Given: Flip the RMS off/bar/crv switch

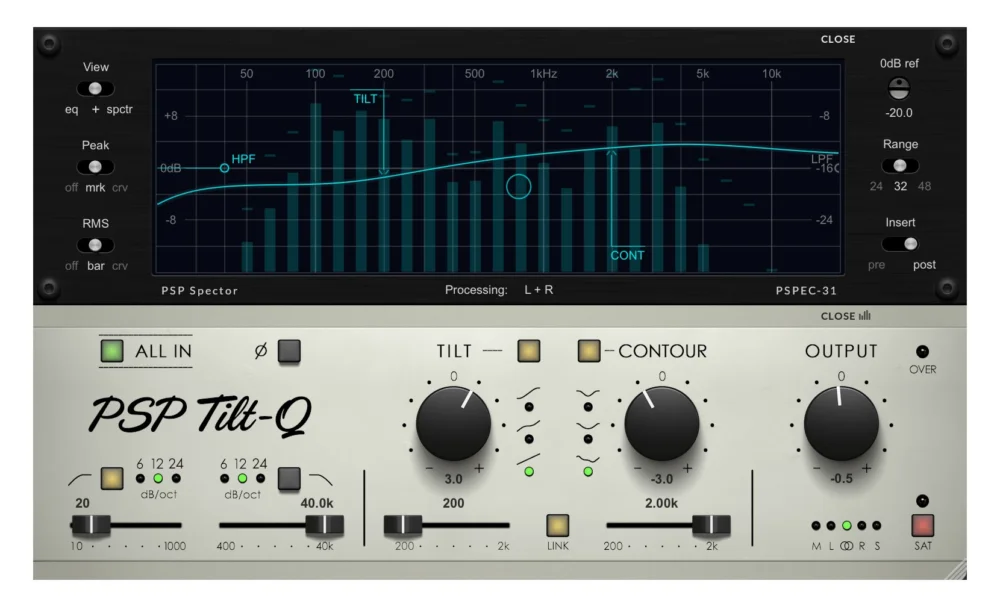Looking at the screenshot, I should point(95,245).
